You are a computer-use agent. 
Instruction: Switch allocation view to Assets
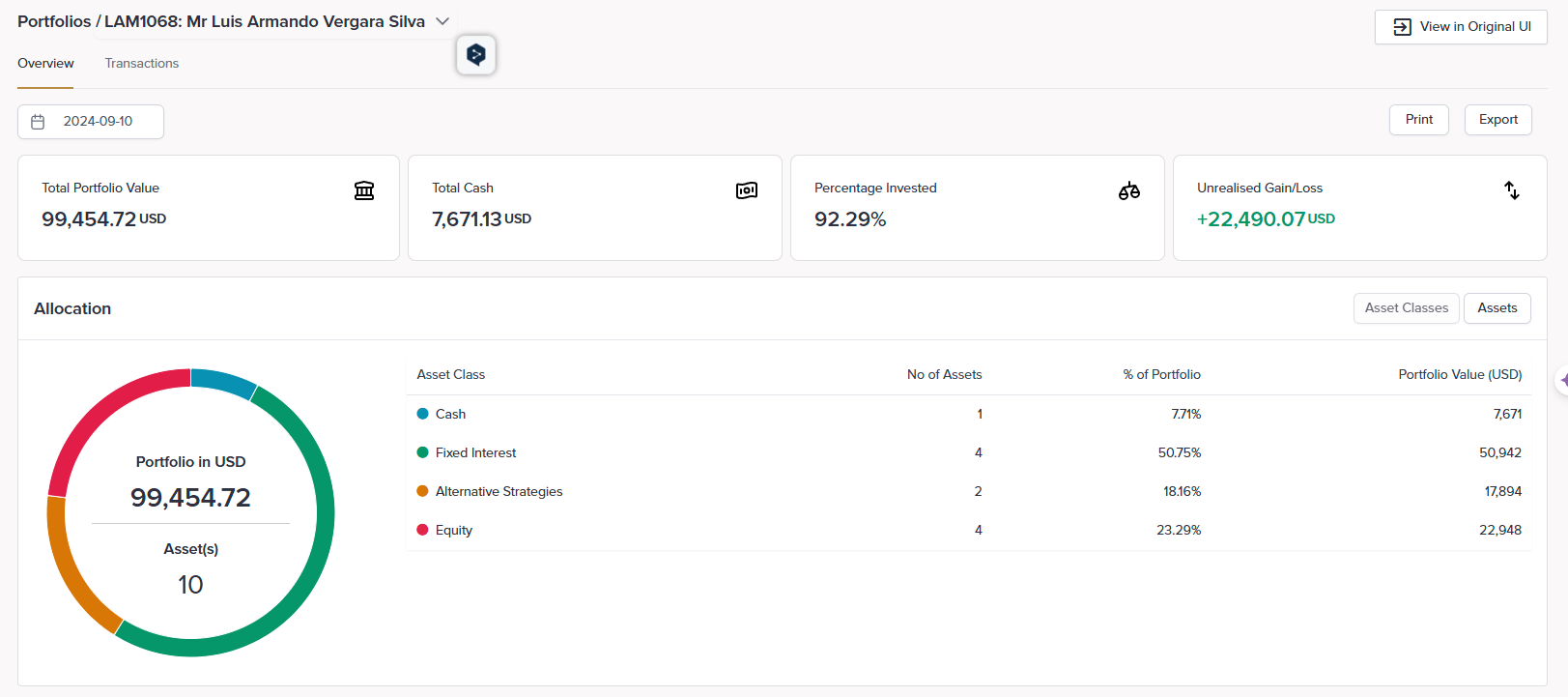point(1497,308)
